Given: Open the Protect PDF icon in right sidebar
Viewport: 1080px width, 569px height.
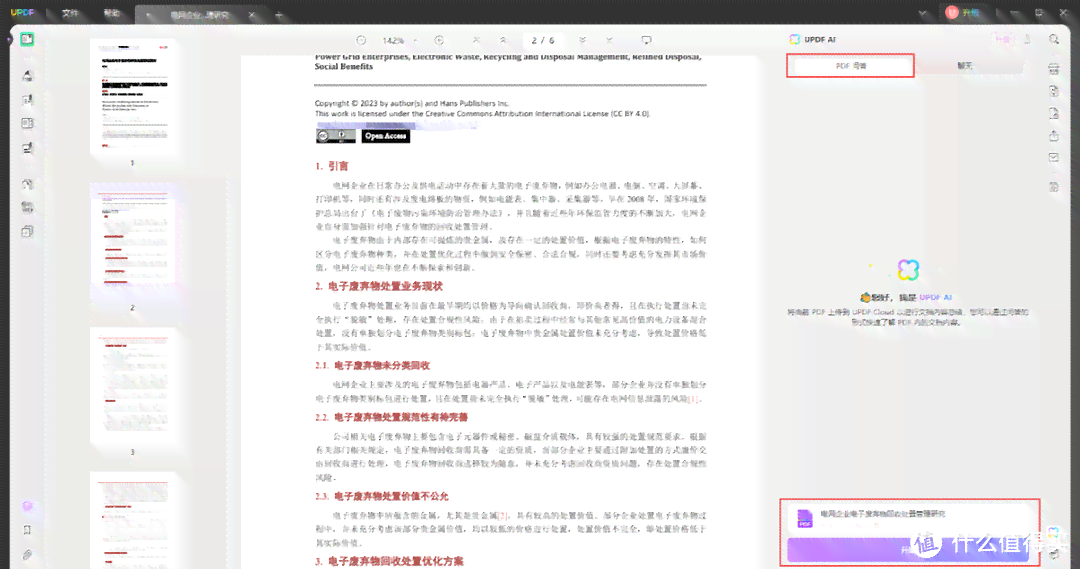Looking at the screenshot, I should 1054,114.
